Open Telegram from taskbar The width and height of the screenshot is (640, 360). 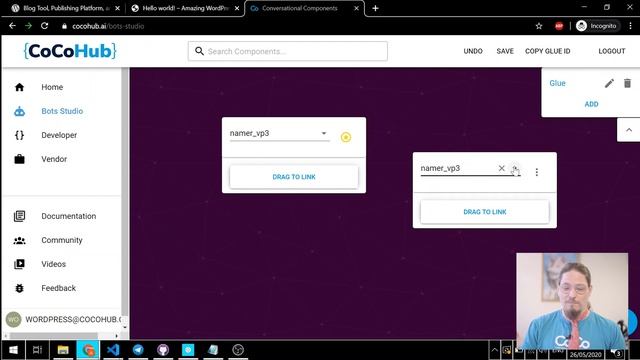[x=138, y=350]
